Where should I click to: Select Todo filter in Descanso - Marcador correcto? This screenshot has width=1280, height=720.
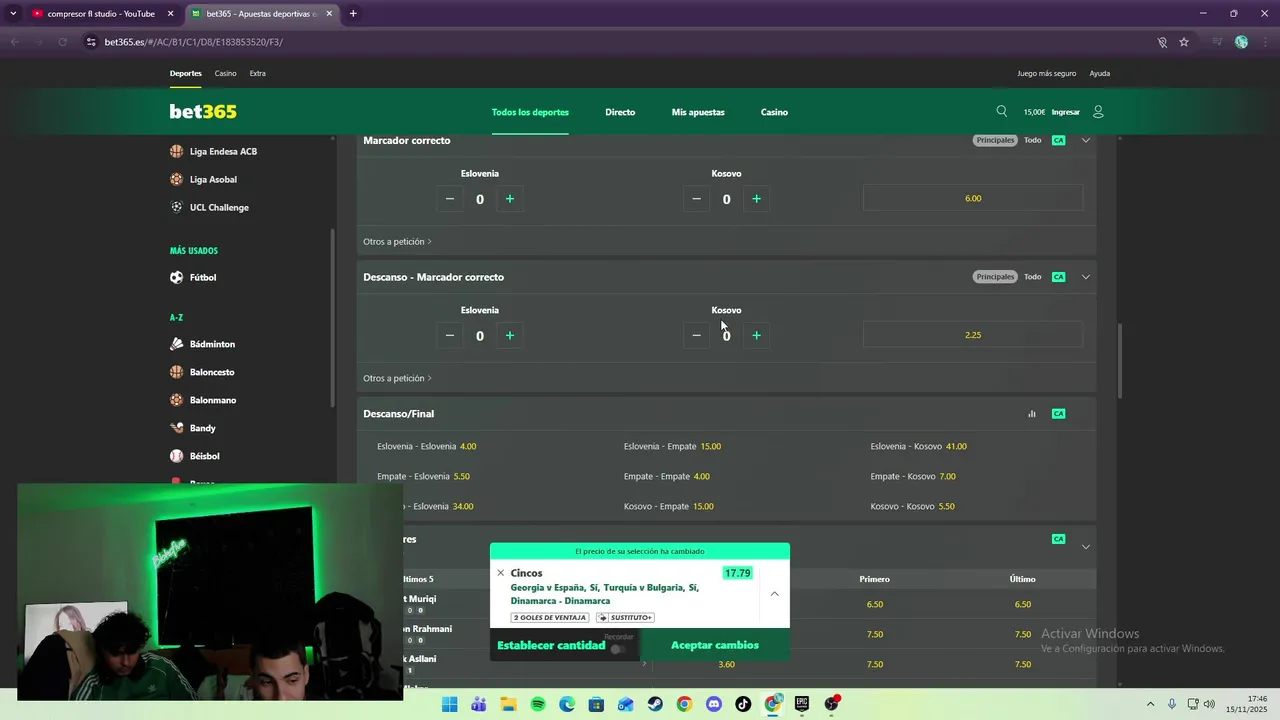tap(1033, 277)
